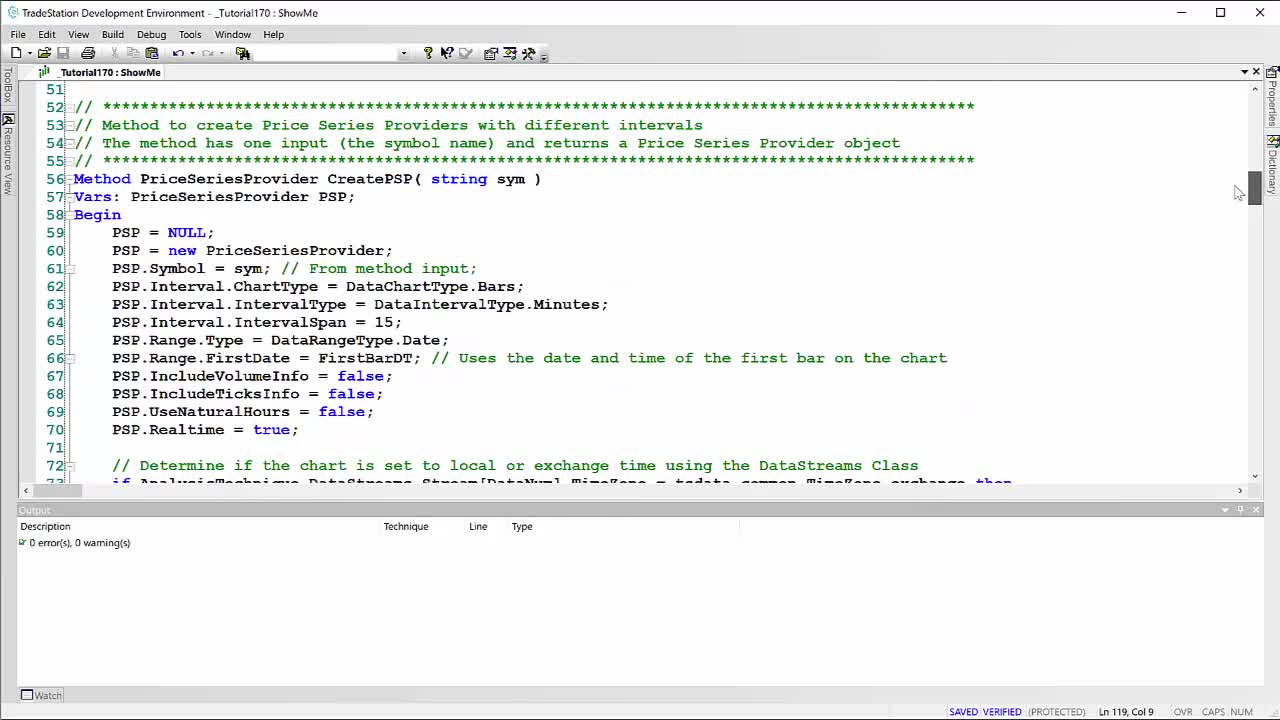The width and height of the screenshot is (1280, 720).
Task: Click the Redo arrow icon
Action: click(x=208, y=53)
